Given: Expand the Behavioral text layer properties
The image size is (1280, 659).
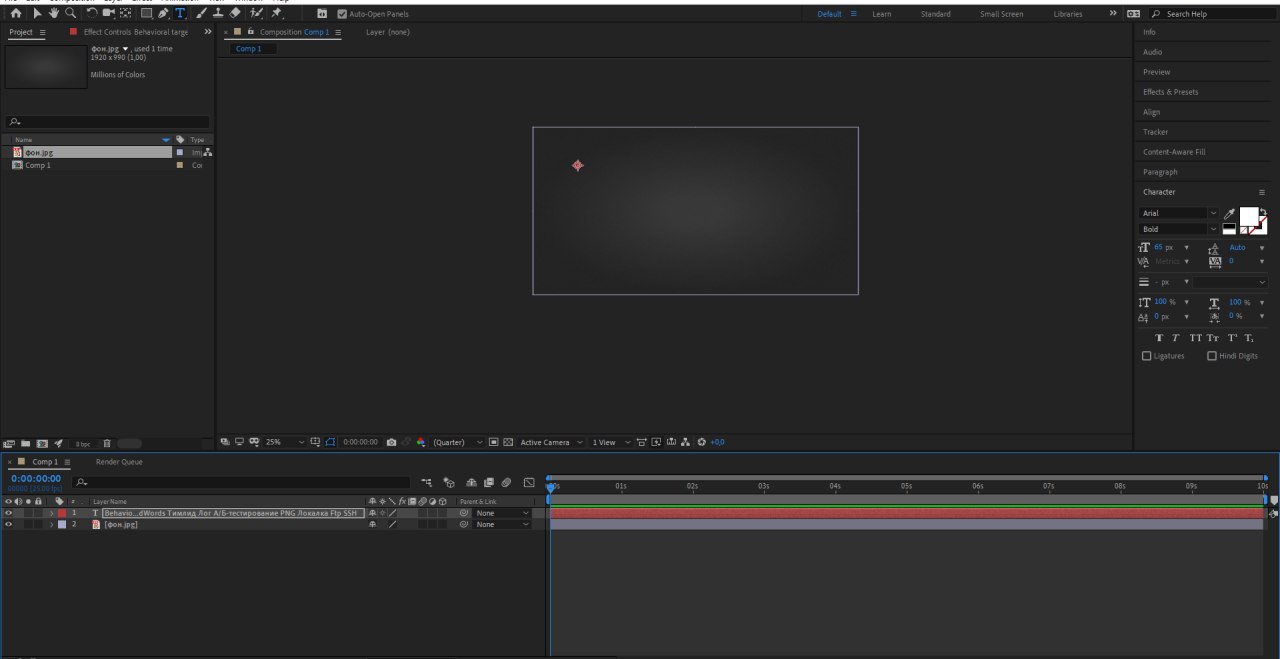Looking at the screenshot, I should (x=52, y=513).
